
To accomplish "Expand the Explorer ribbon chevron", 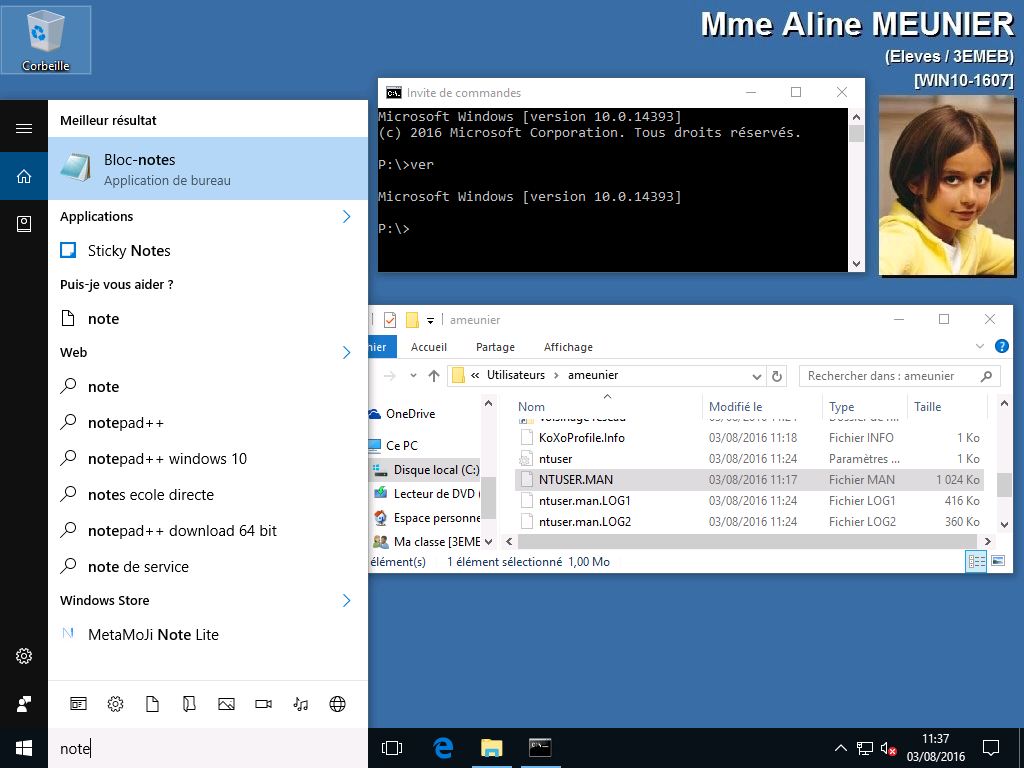I will [980, 346].
